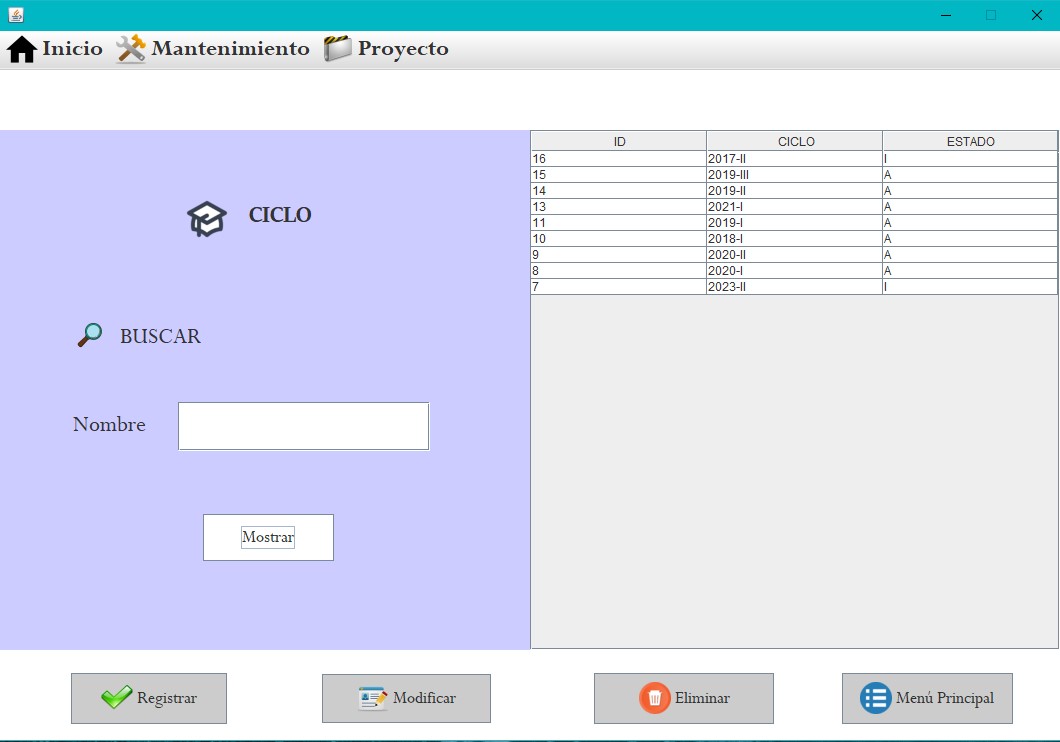Select the row with ID 9

click(x=794, y=255)
